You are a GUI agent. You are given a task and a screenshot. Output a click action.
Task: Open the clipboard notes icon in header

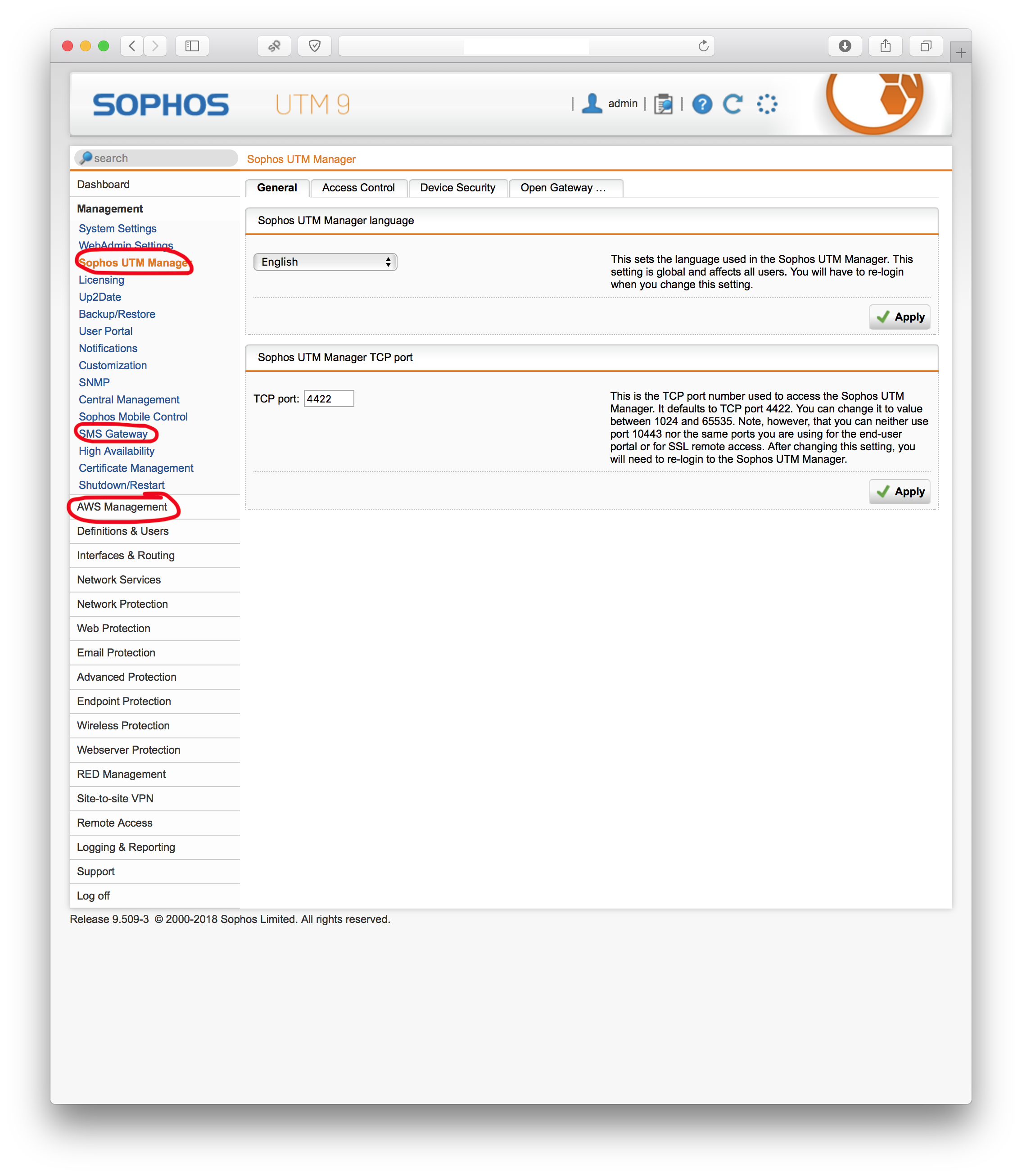(663, 104)
